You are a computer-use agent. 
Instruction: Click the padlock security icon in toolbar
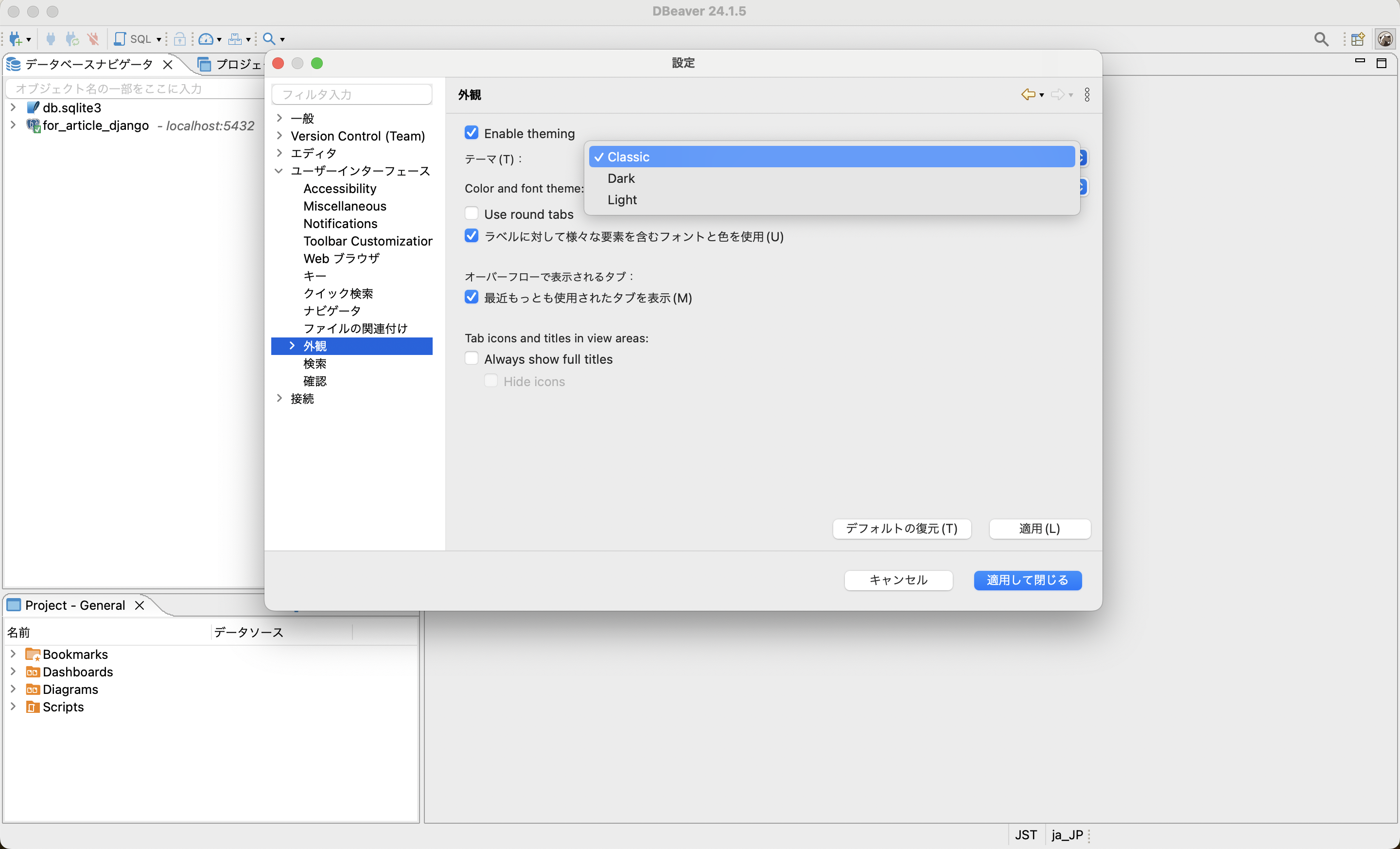181,38
